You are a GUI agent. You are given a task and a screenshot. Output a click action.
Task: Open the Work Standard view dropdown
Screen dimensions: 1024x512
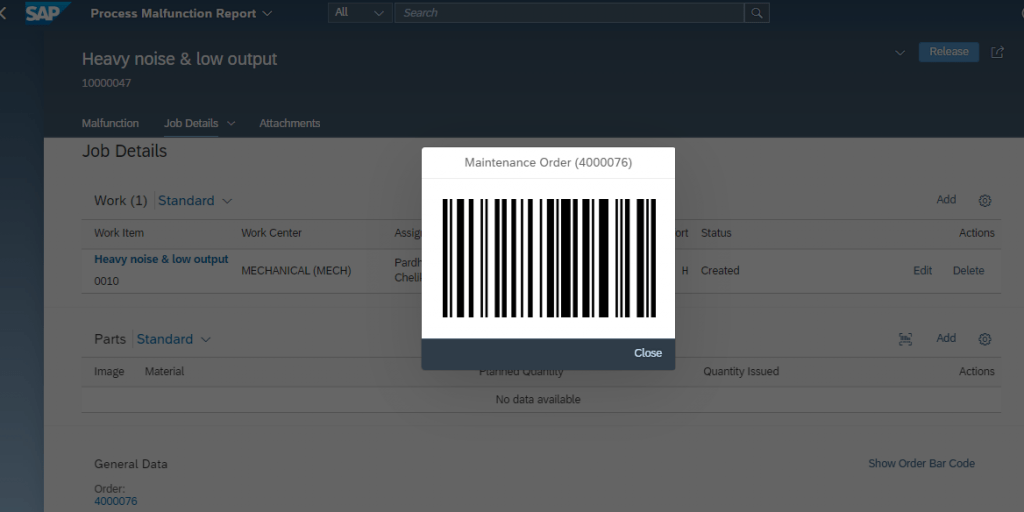click(x=195, y=200)
